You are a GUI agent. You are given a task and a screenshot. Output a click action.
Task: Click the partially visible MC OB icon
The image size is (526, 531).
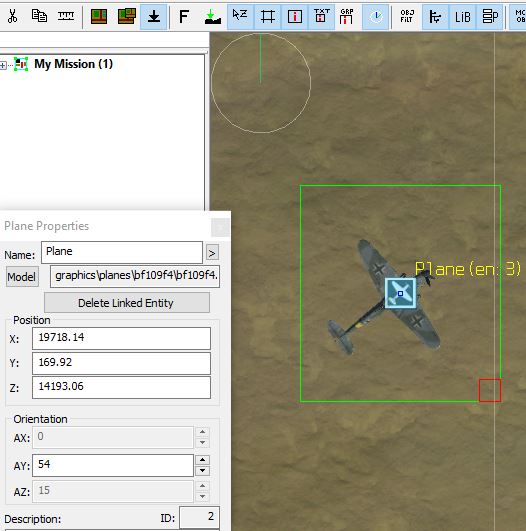tap(519, 17)
